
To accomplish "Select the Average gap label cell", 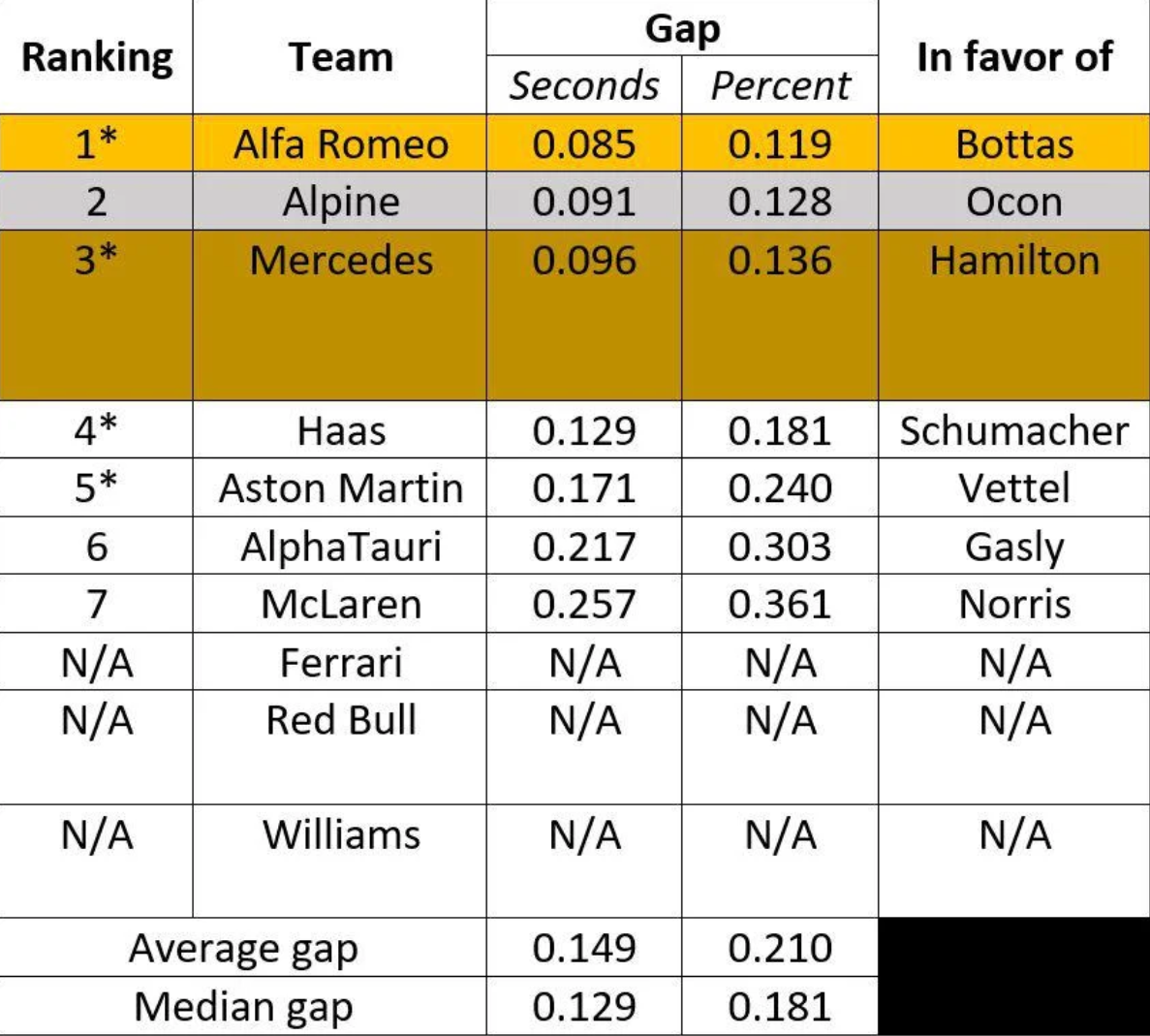I will pos(243,949).
